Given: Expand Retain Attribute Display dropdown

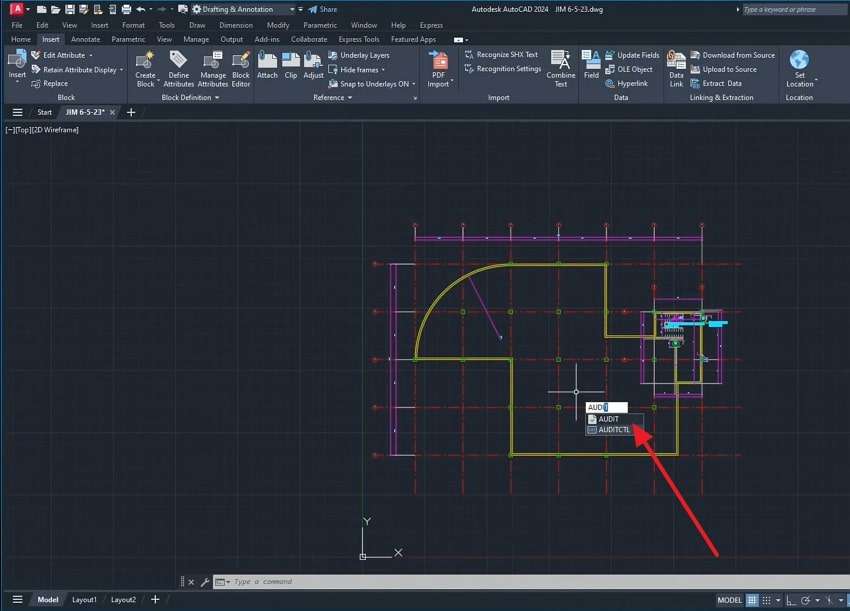Looking at the screenshot, I should (121, 70).
